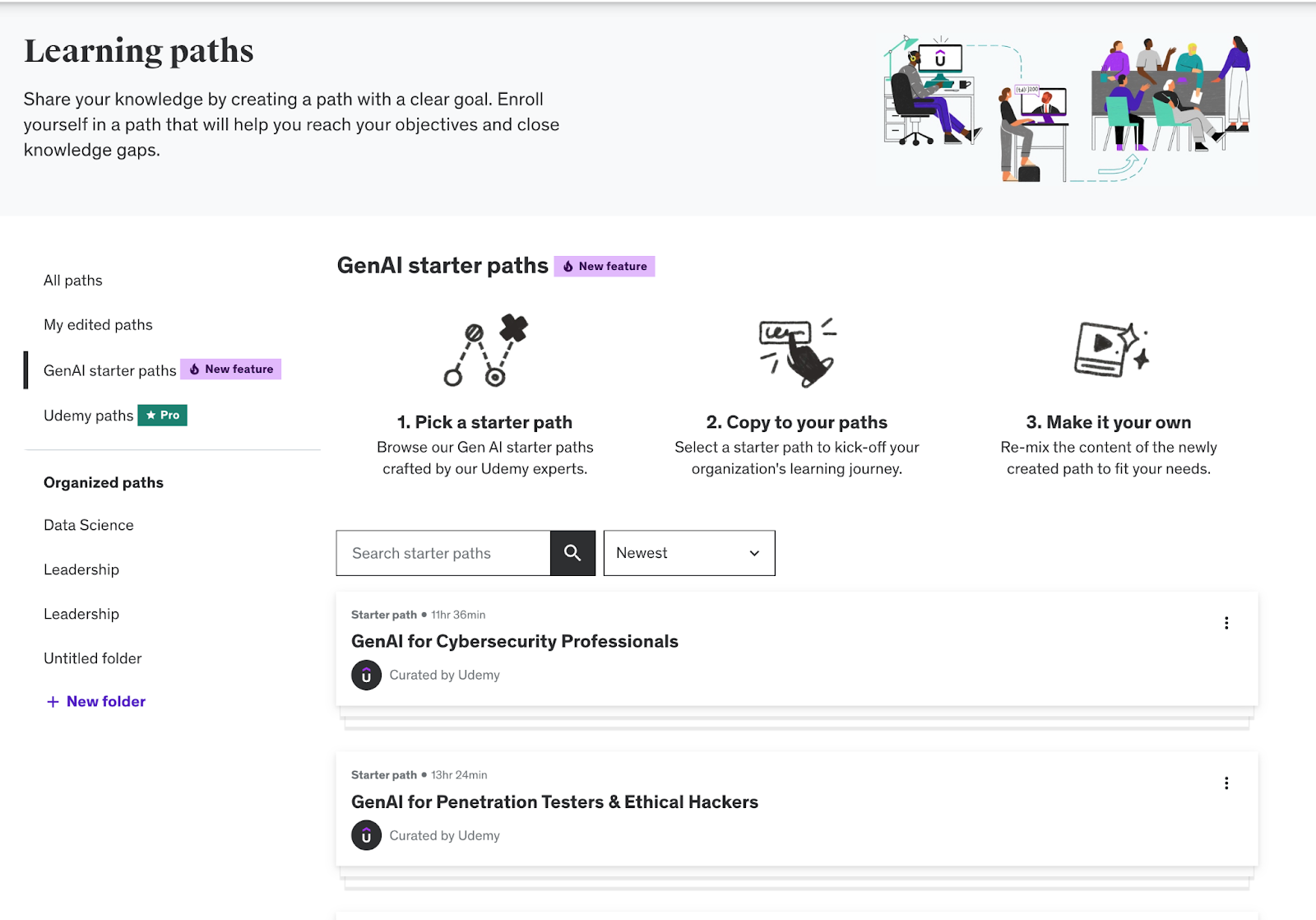Screen dimensions: 1316x920
Task: Open options menu for GenAI for Cybersecurity Professionals
Action: (x=1226, y=623)
